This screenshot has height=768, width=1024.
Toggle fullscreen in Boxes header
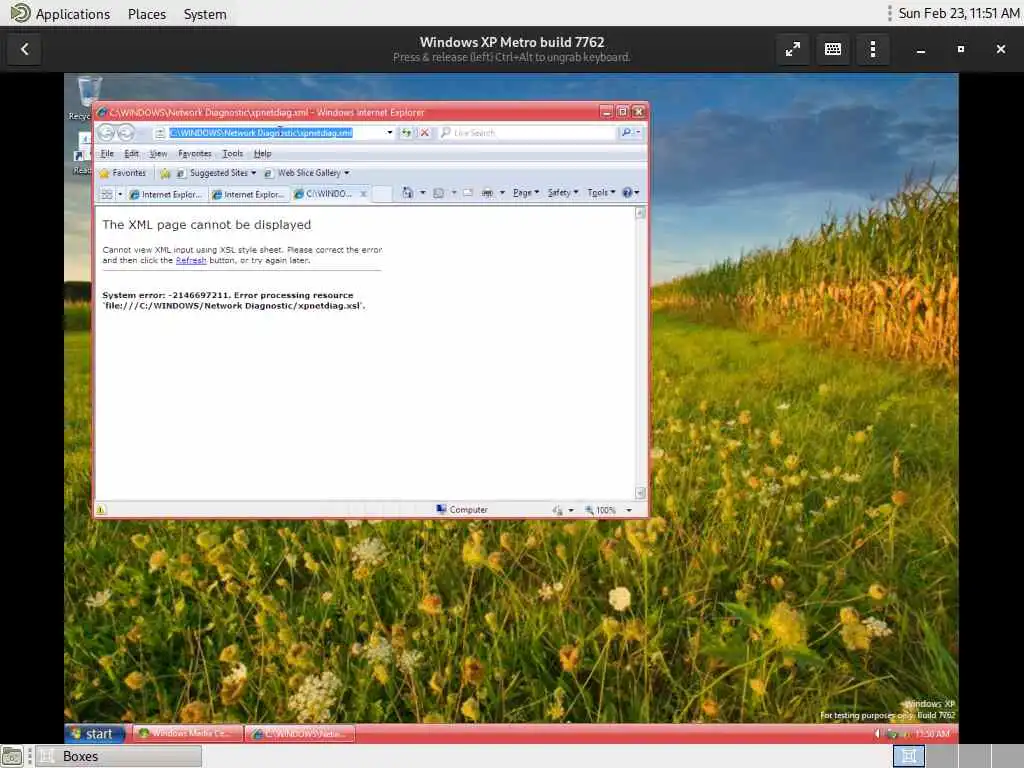[793, 49]
